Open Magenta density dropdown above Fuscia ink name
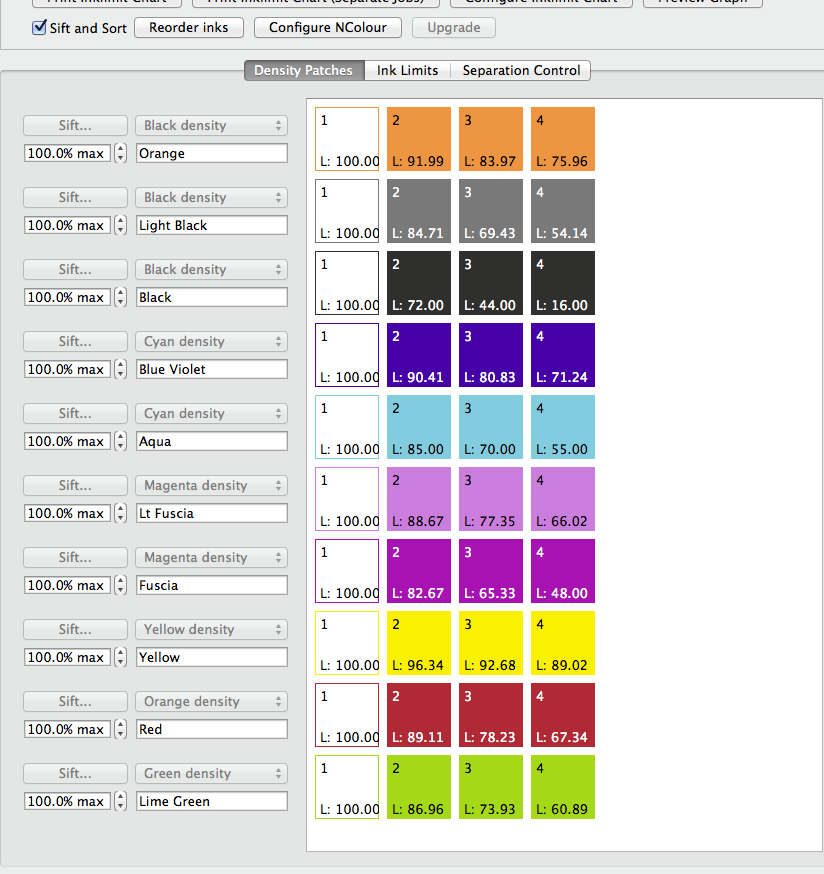Image resolution: width=824 pixels, height=874 pixels. point(211,557)
